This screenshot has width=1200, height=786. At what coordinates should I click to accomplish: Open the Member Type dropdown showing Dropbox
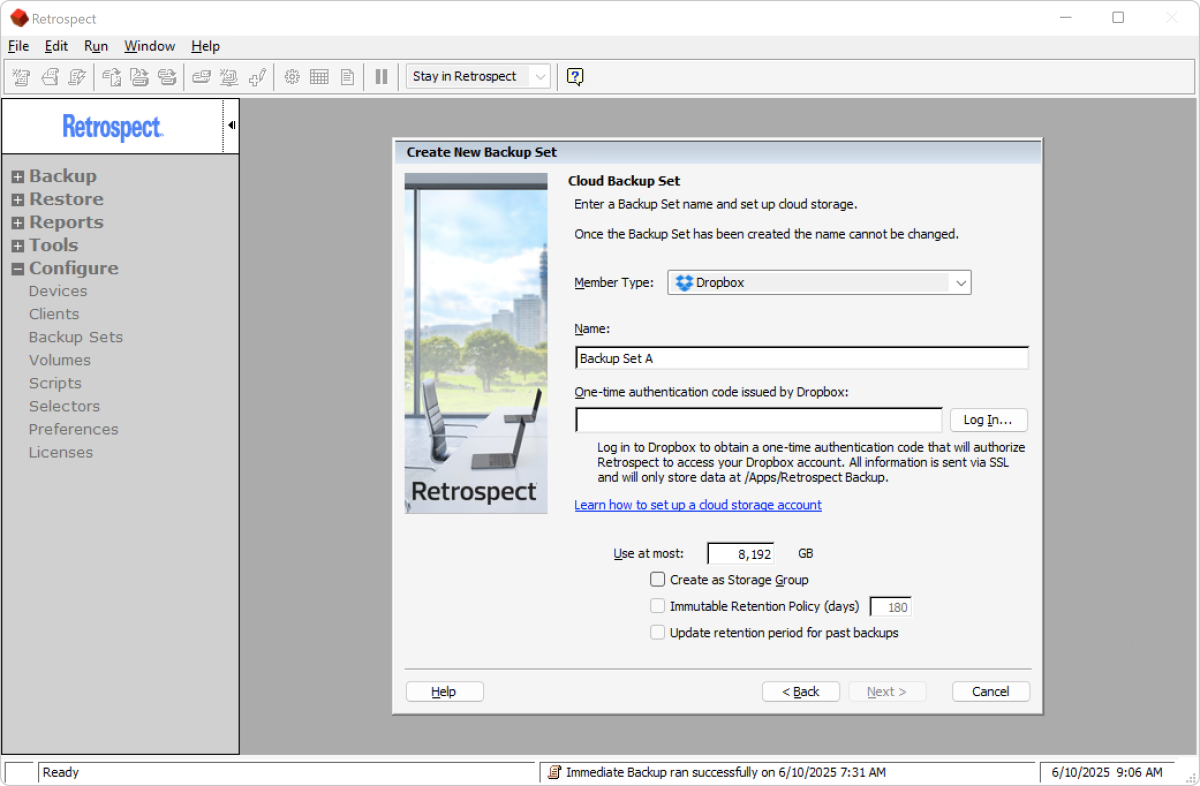tap(820, 283)
